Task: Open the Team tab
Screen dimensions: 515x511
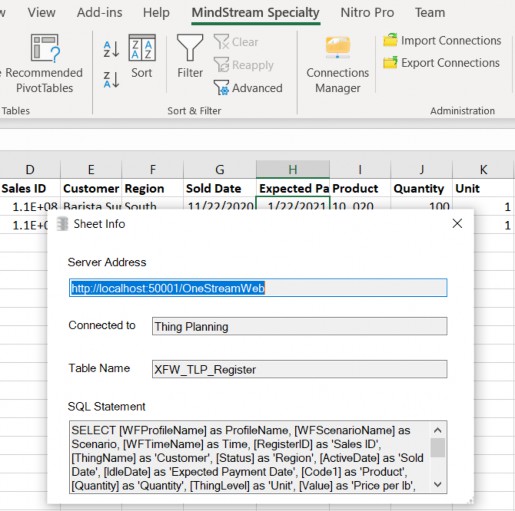Action: click(x=430, y=13)
